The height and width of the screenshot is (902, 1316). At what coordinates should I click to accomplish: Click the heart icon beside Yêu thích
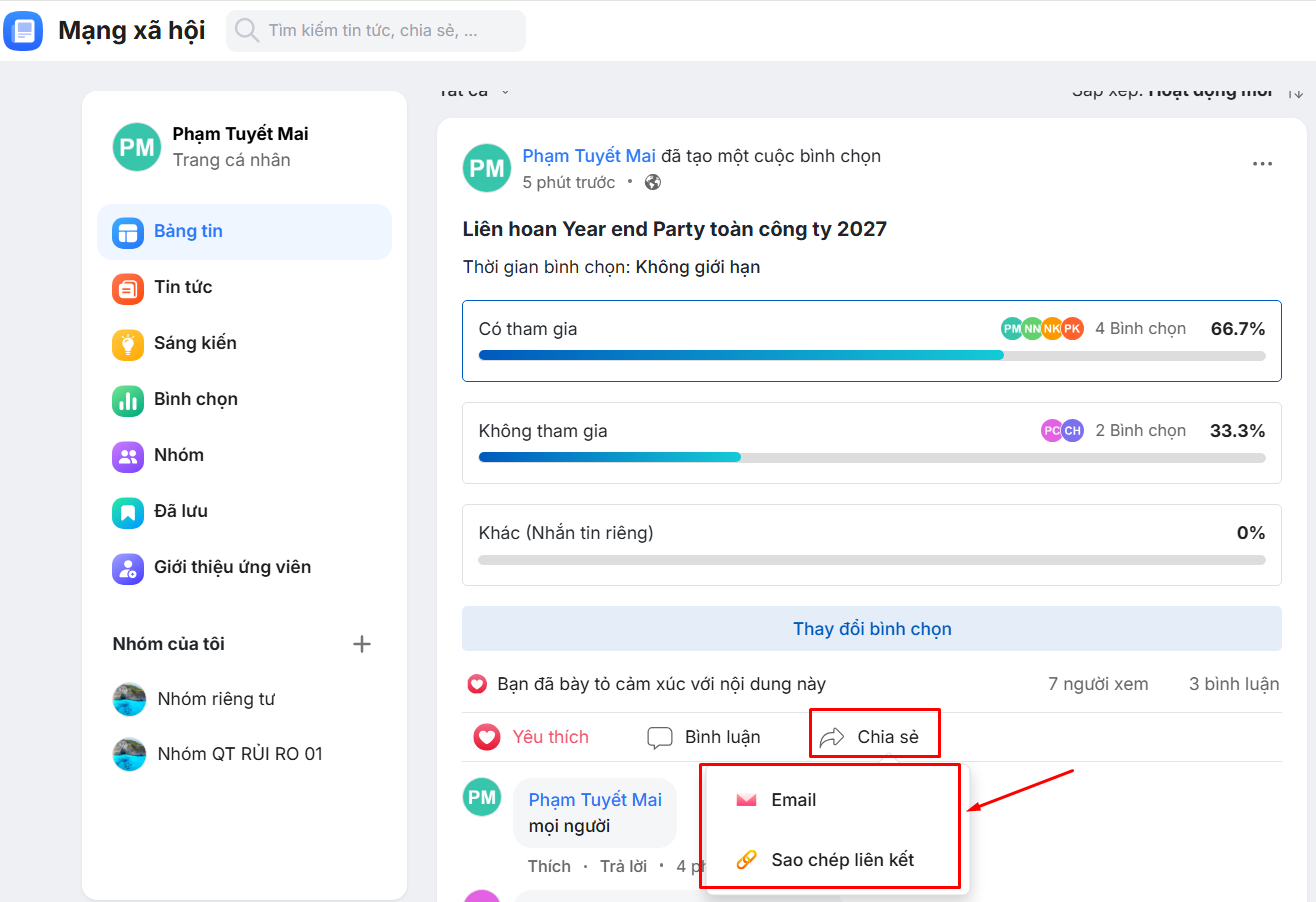coord(487,738)
